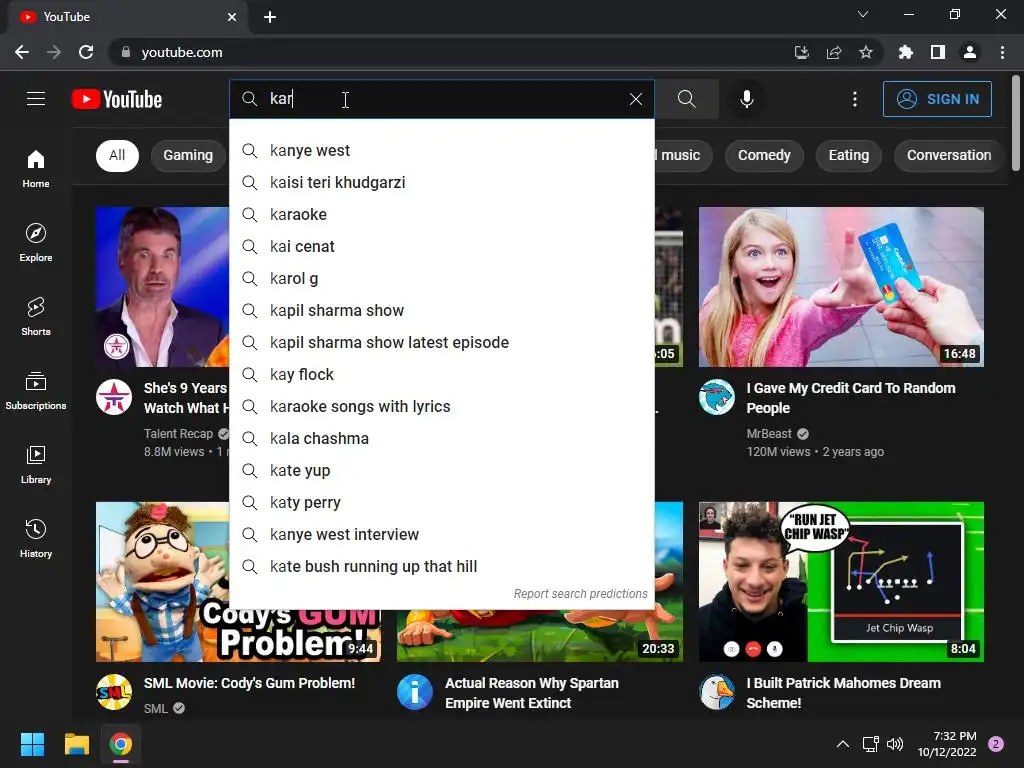Viewport: 1024px width, 768px height.
Task: Choose the 'kay flock' suggestion
Action: point(441,374)
